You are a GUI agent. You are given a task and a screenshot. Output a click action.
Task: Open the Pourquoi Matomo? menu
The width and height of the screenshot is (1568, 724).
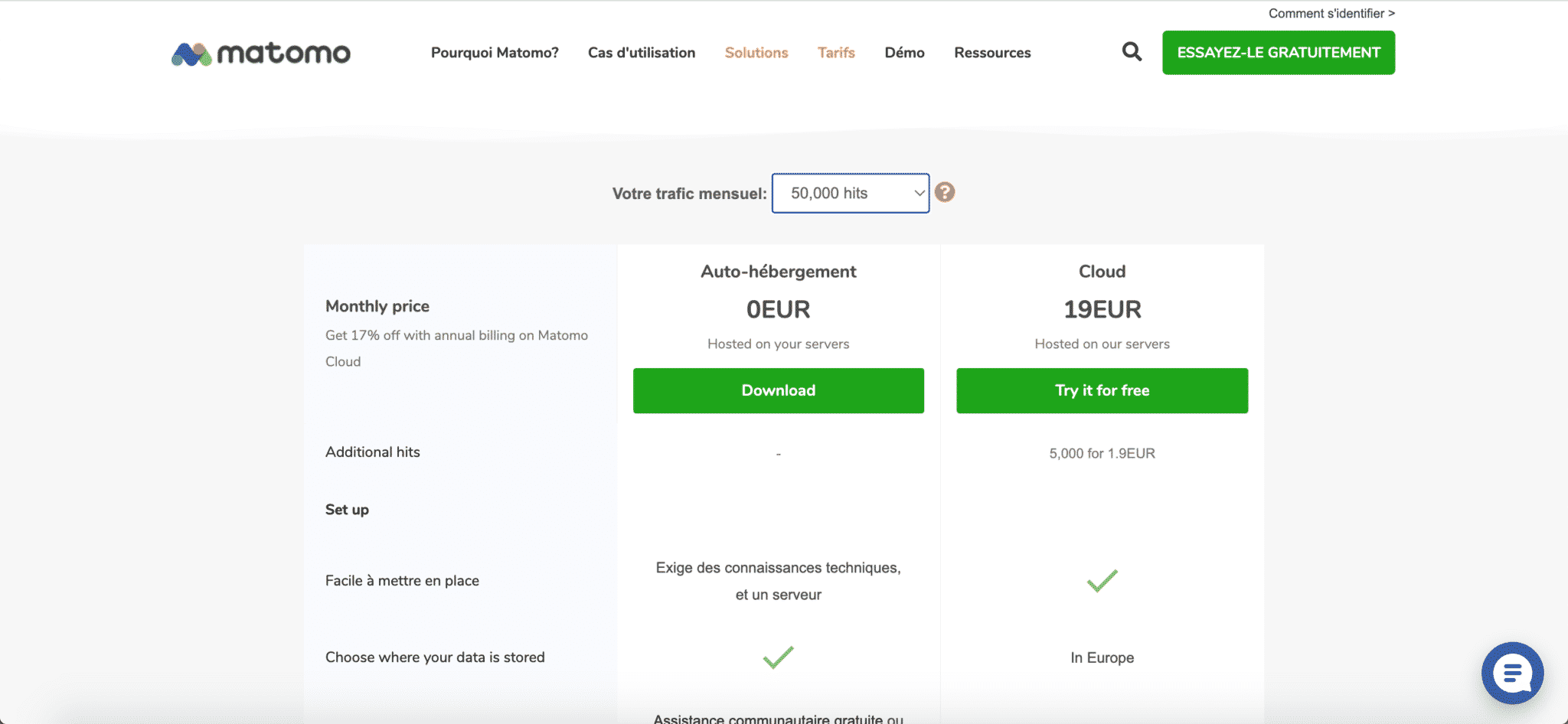coord(495,53)
